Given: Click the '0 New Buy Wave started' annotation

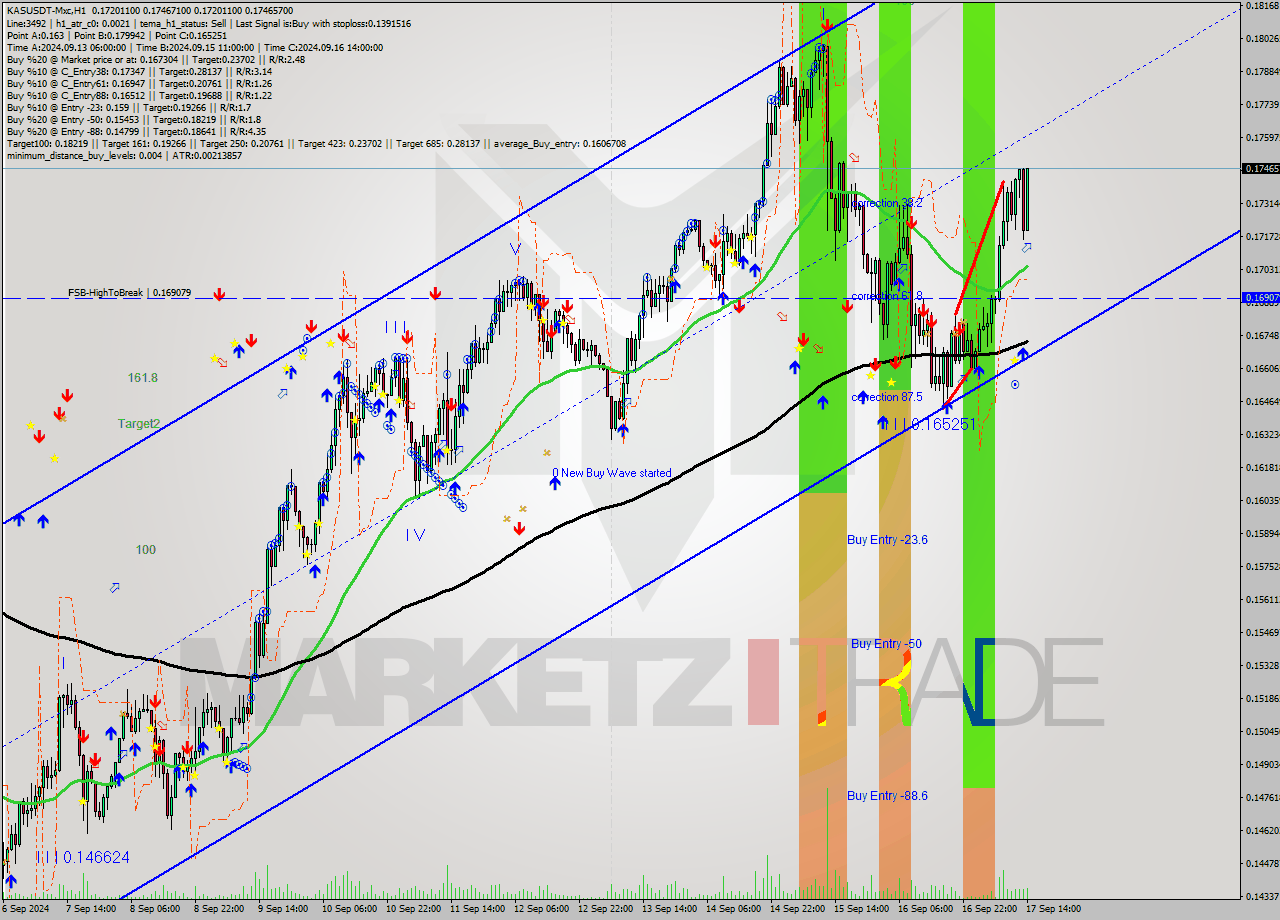Looking at the screenshot, I should coord(612,473).
